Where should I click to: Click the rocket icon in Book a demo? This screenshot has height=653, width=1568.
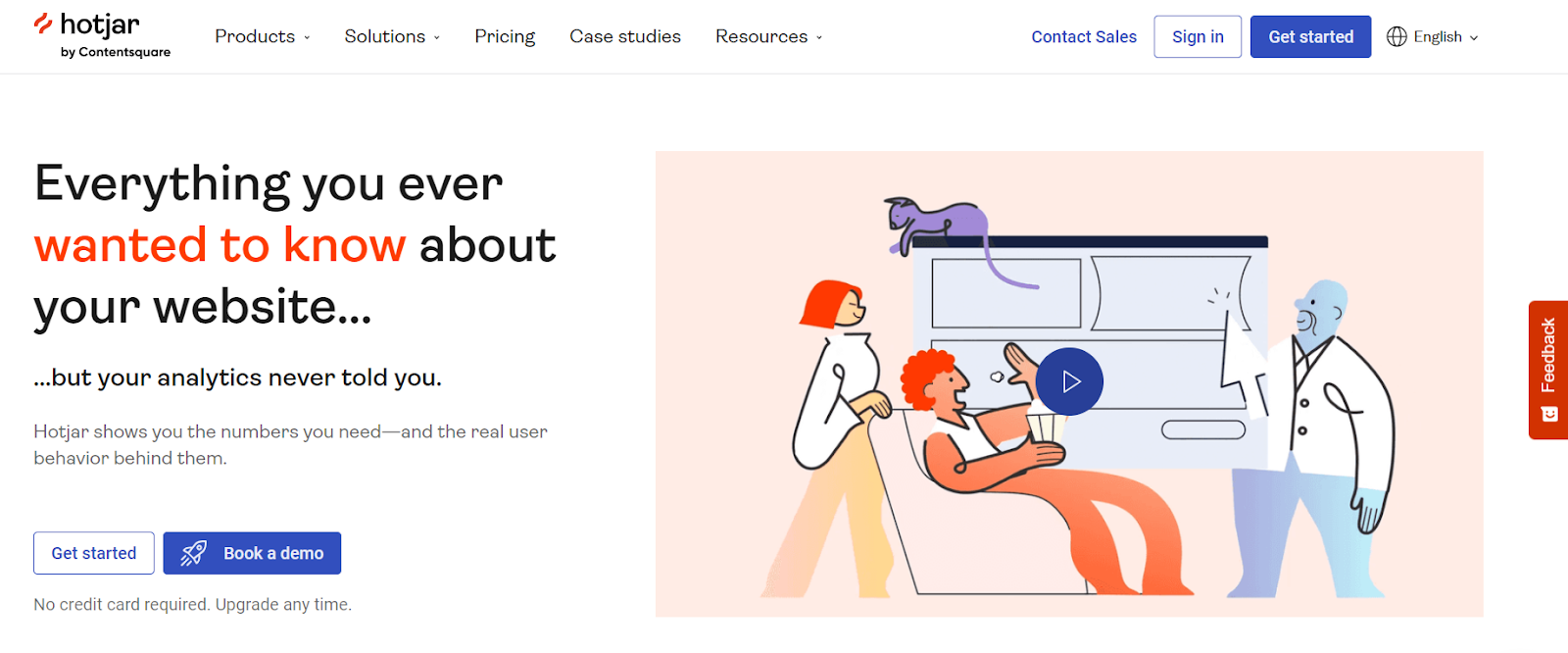194,553
